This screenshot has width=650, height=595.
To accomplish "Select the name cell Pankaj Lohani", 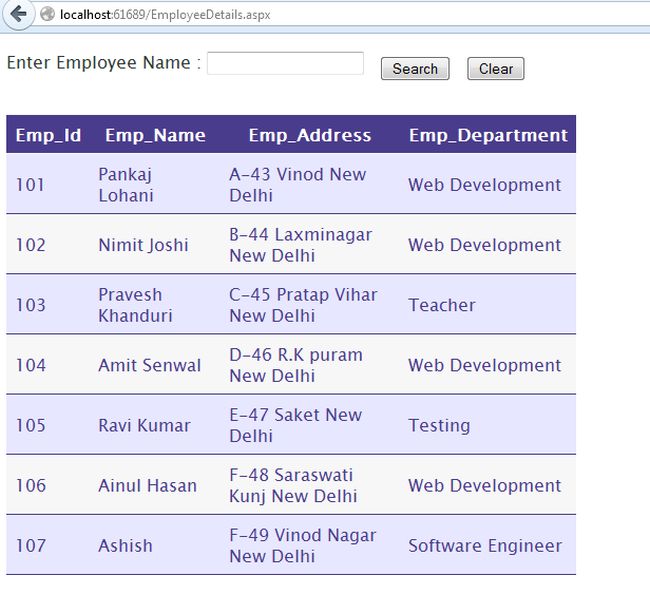I will pos(126,185).
